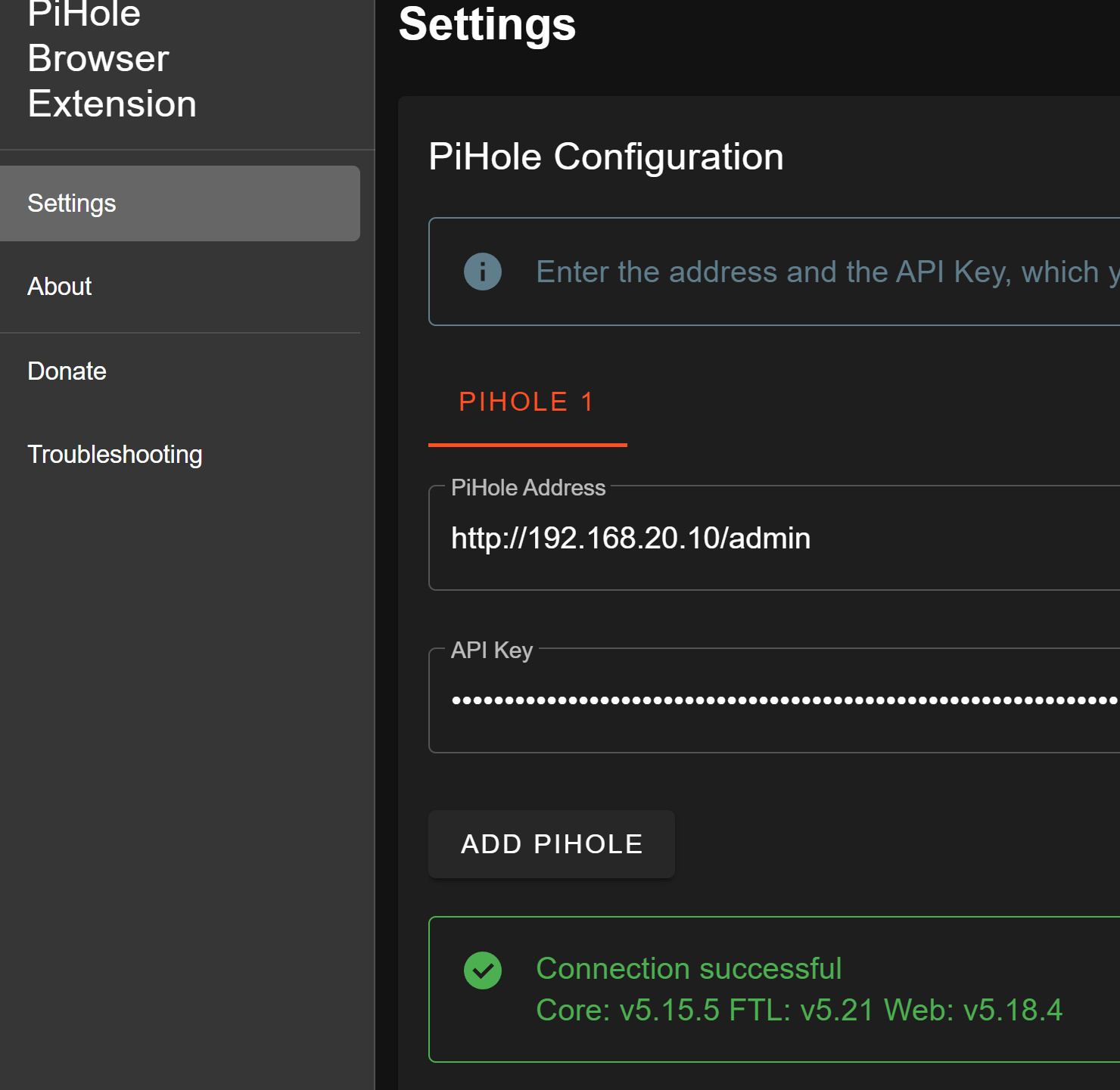Click inside the API Key field
The width and height of the screenshot is (1120, 1090).
(x=757, y=700)
